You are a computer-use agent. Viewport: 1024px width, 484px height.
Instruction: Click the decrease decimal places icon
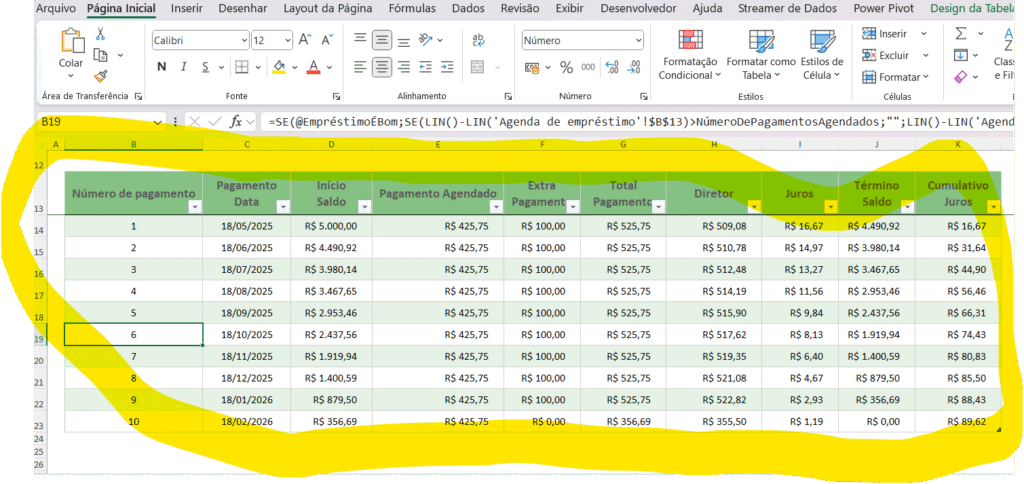[x=633, y=67]
